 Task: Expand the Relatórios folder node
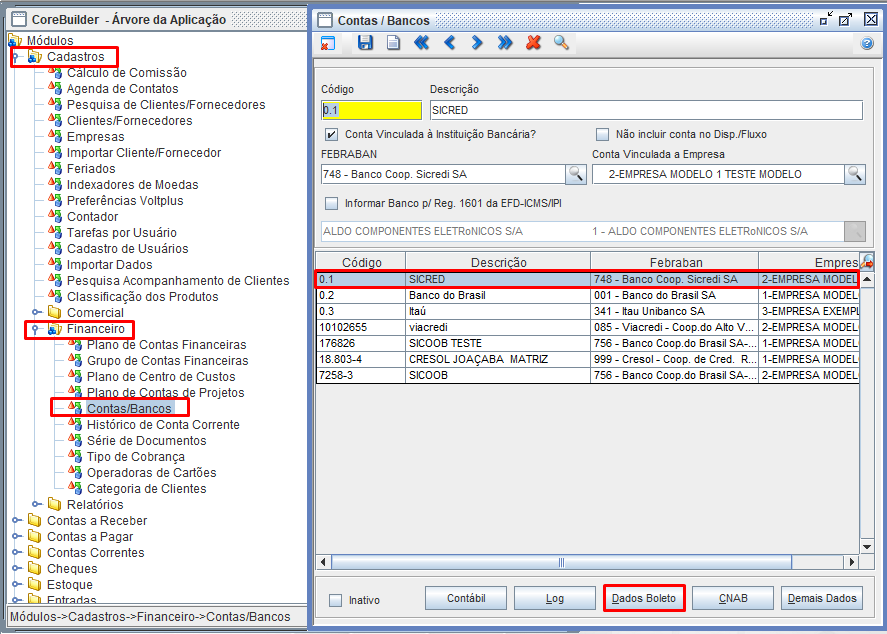36,504
